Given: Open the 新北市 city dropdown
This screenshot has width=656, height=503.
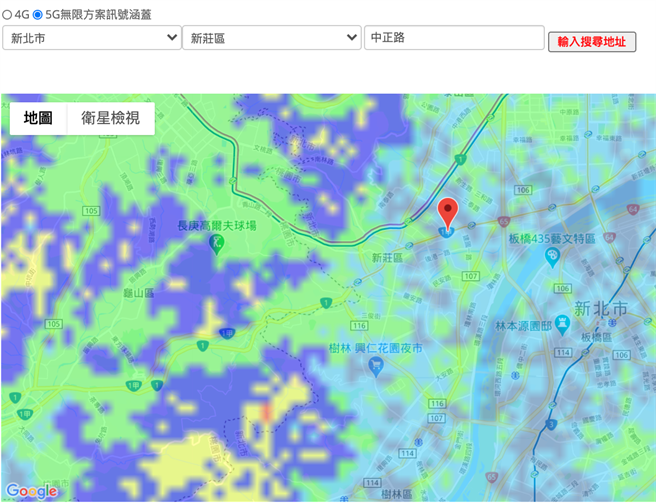Looking at the screenshot, I should tap(92, 38).
